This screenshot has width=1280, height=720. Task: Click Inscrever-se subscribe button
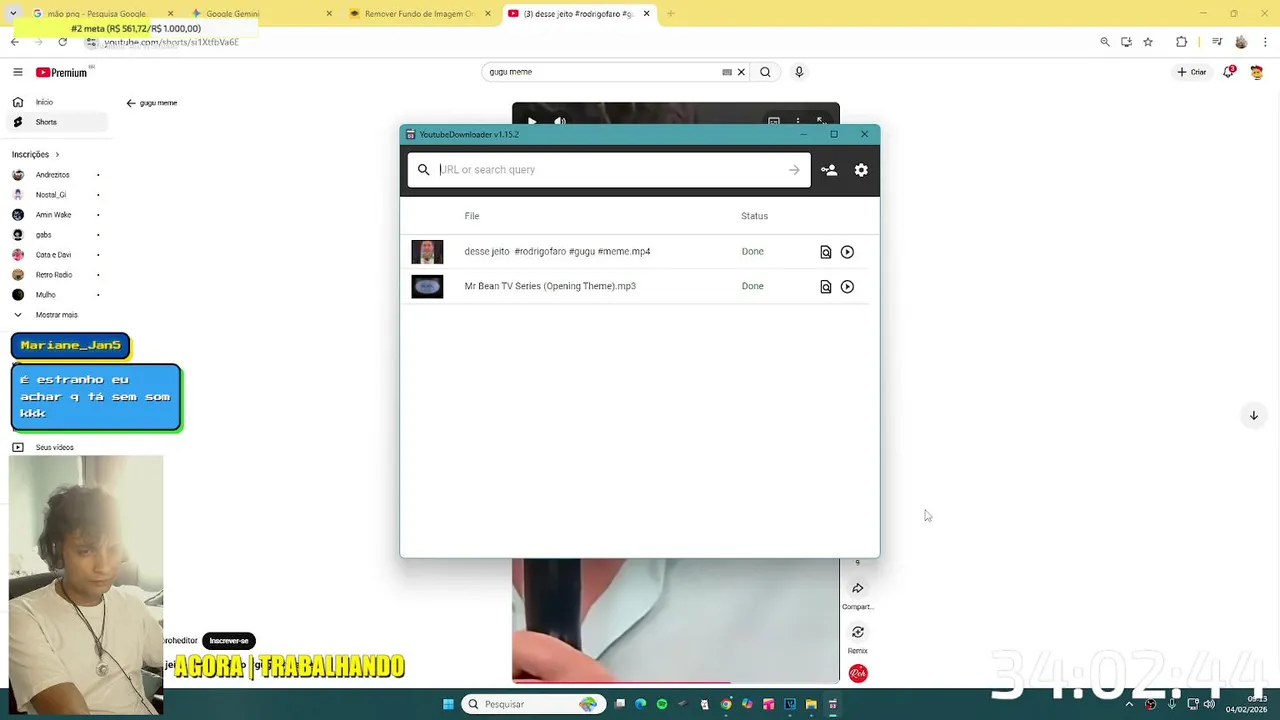coord(229,641)
